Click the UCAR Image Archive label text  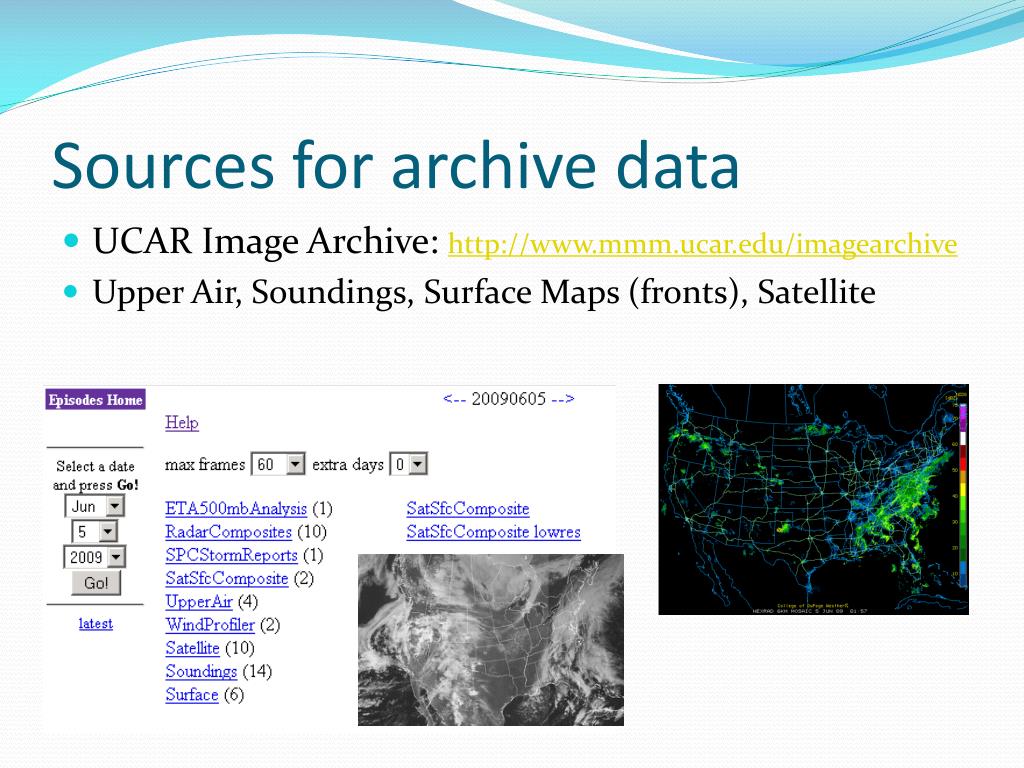[x=266, y=241]
